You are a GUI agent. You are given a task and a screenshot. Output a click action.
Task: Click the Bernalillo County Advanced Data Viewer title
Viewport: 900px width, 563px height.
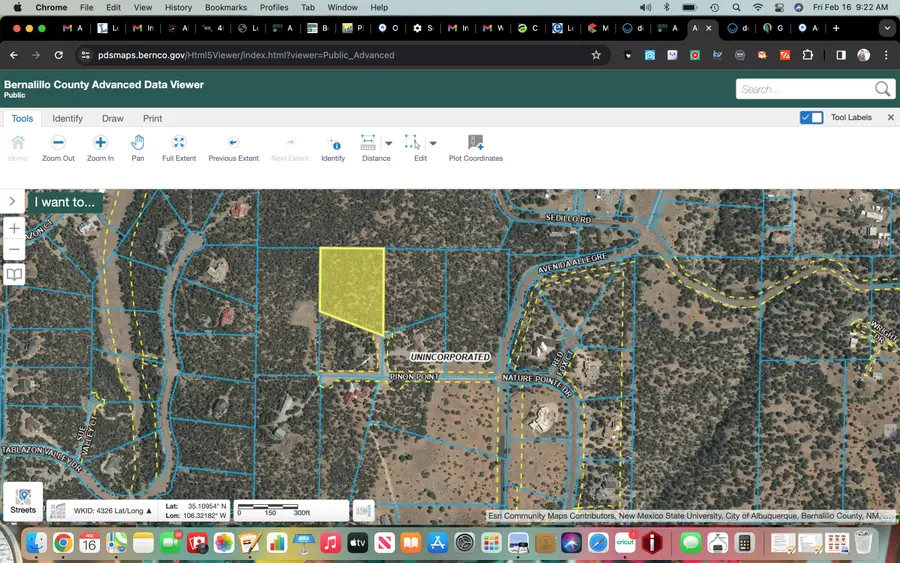click(104, 84)
